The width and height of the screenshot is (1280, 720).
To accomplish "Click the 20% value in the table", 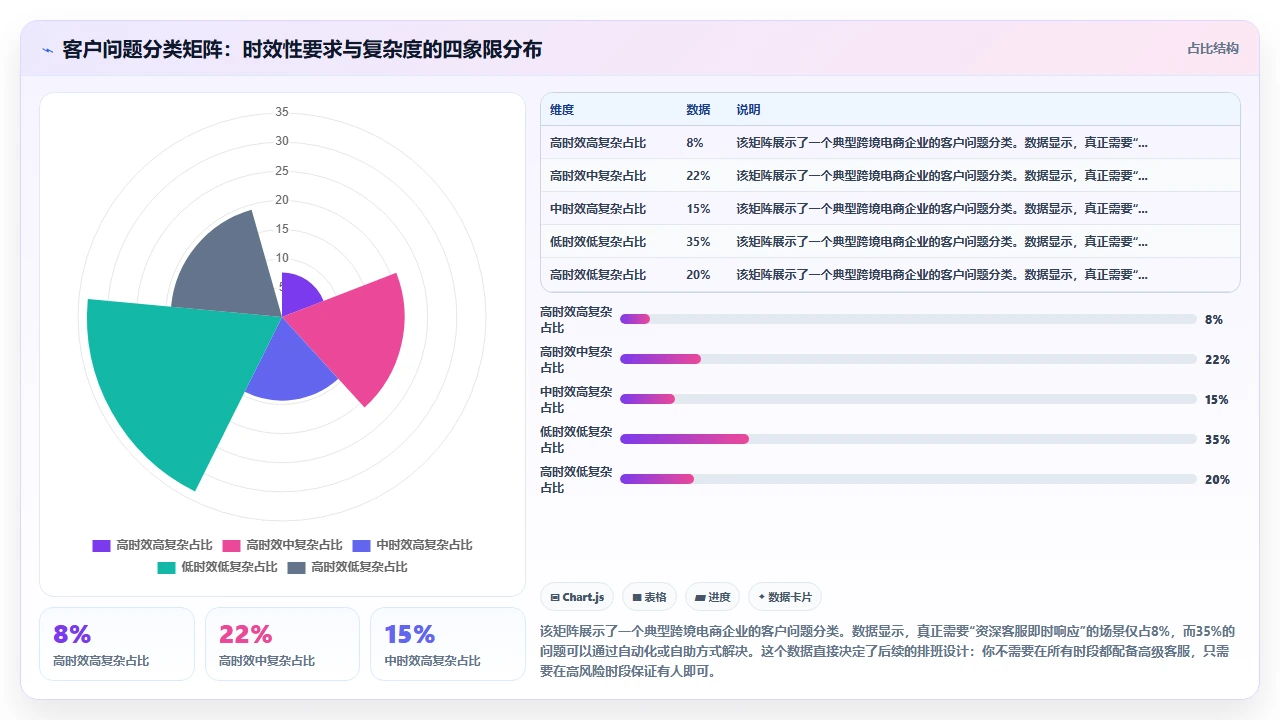I will click(698, 275).
